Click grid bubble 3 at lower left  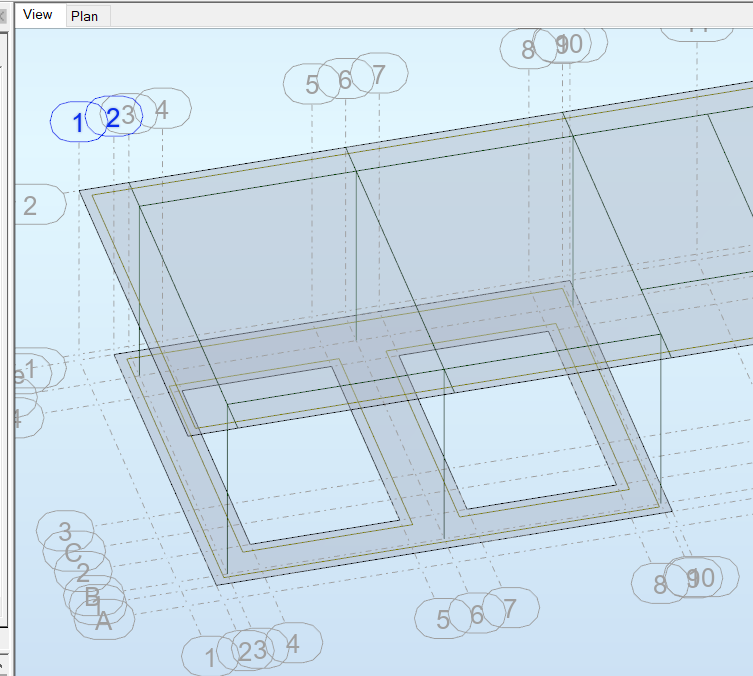tap(65, 531)
